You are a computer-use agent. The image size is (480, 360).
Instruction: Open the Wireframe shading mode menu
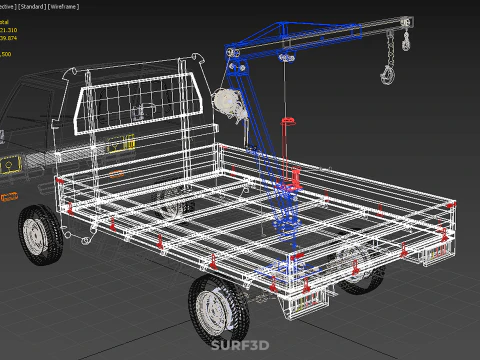(63, 7)
